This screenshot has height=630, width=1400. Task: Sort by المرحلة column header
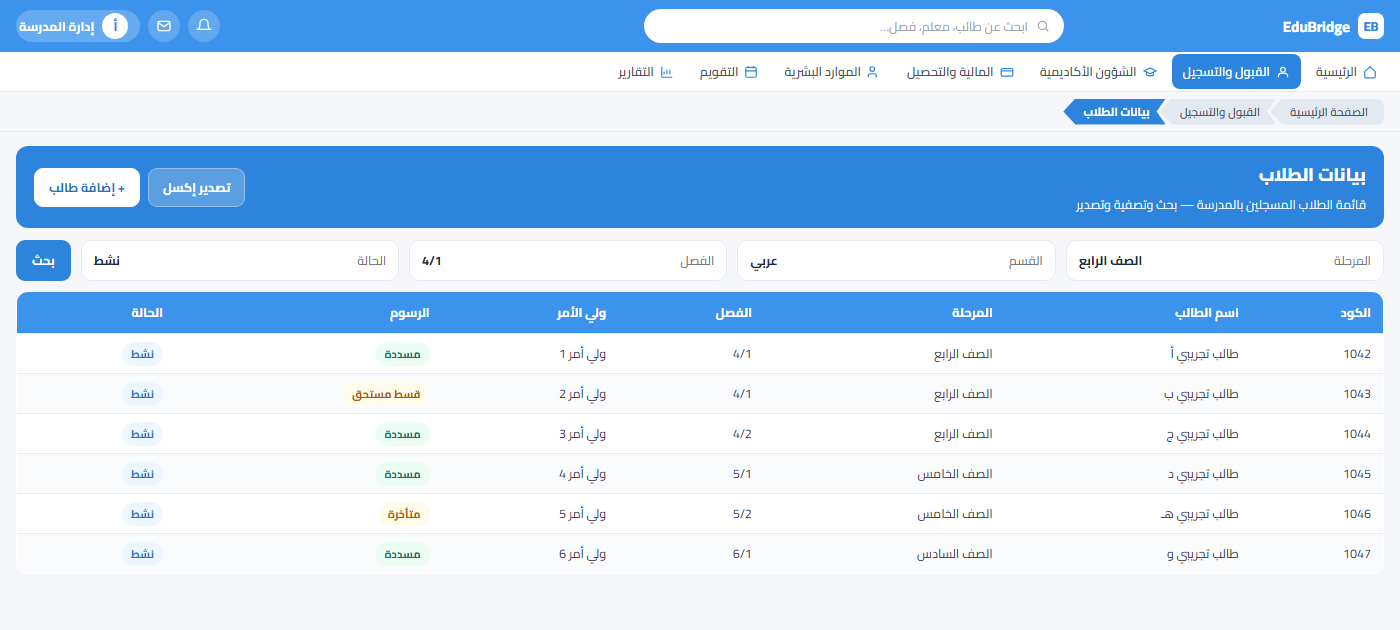pyautogui.click(x=971, y=313)
